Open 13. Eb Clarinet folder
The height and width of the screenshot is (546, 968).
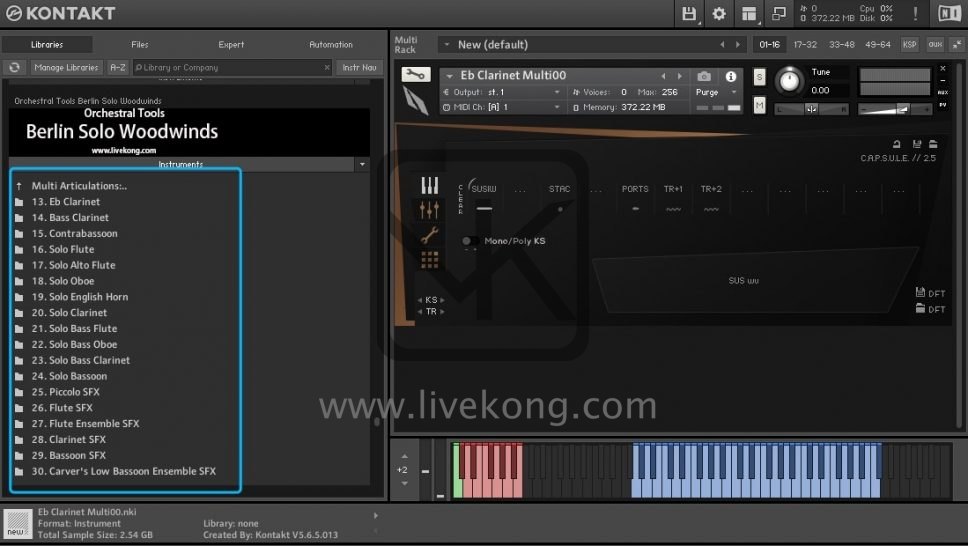(x=65, y=201)
